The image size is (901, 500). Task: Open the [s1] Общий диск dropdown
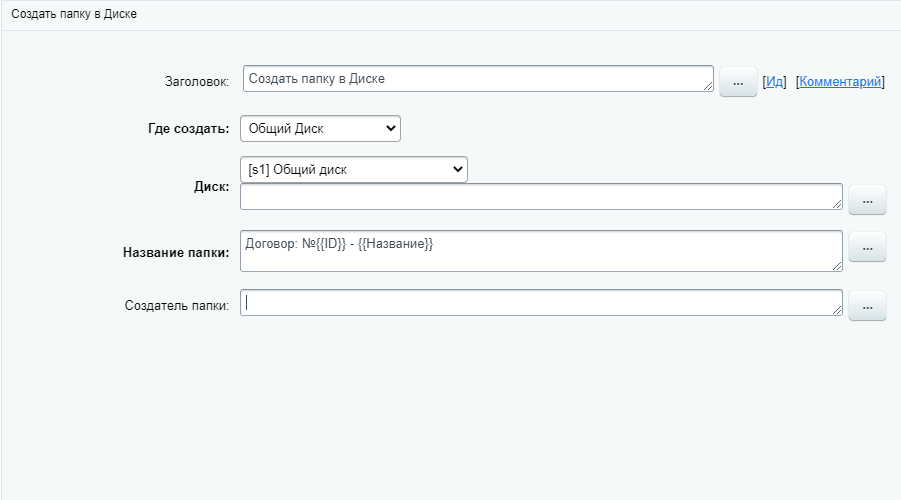tap(354, 170)
